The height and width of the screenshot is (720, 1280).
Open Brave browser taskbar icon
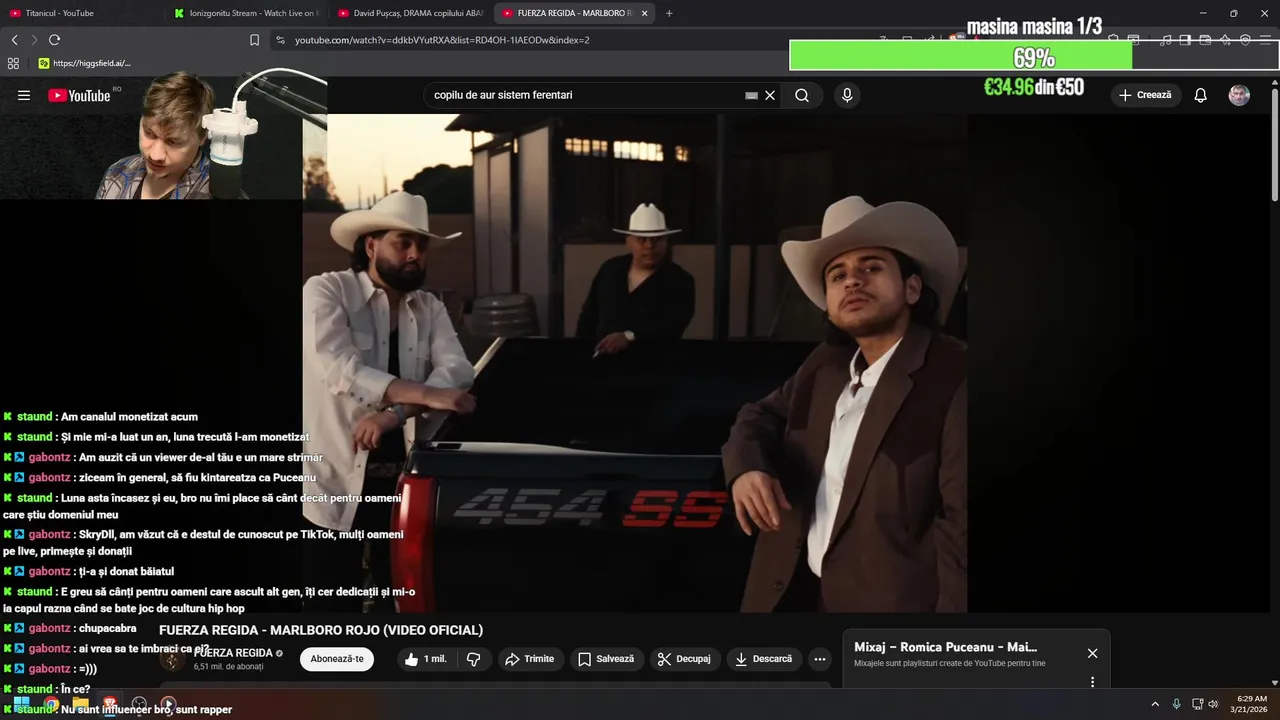110,704
